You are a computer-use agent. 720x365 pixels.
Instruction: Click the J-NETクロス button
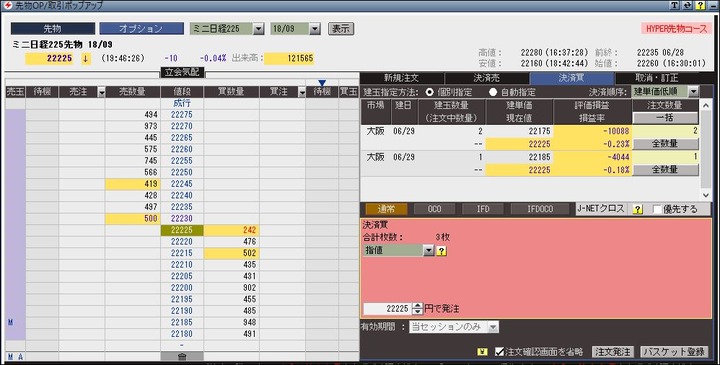(x=601, y=208)
